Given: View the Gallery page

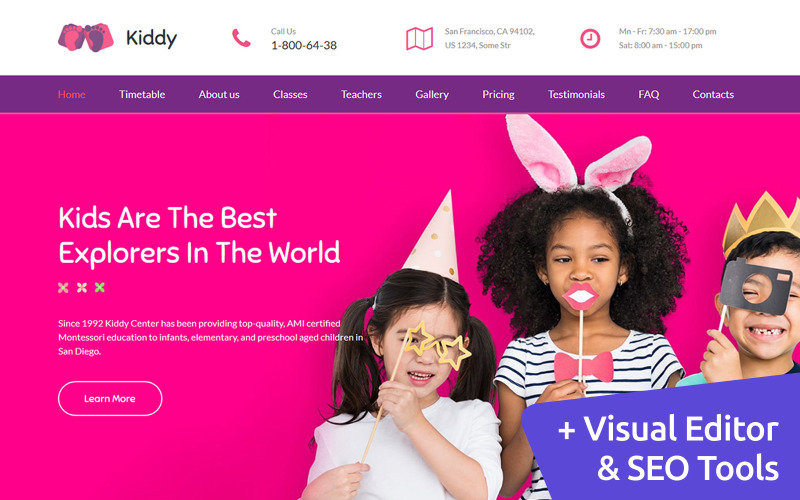Looking at the screenshot, I should click(x=432, y=94).
